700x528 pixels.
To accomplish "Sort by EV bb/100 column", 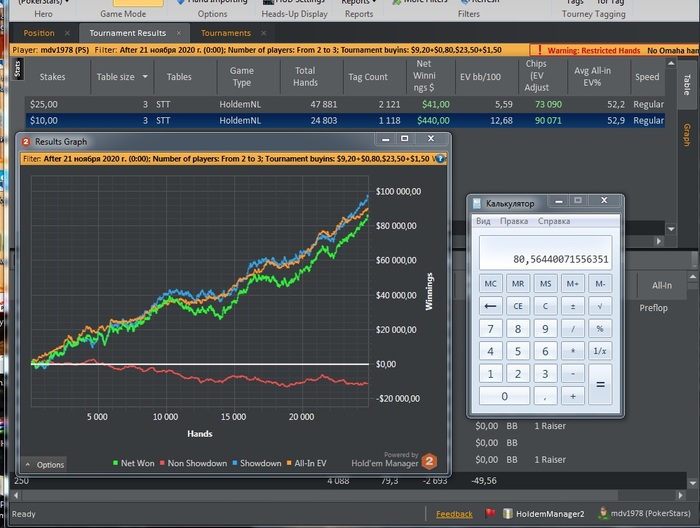I will coord(480,77).
